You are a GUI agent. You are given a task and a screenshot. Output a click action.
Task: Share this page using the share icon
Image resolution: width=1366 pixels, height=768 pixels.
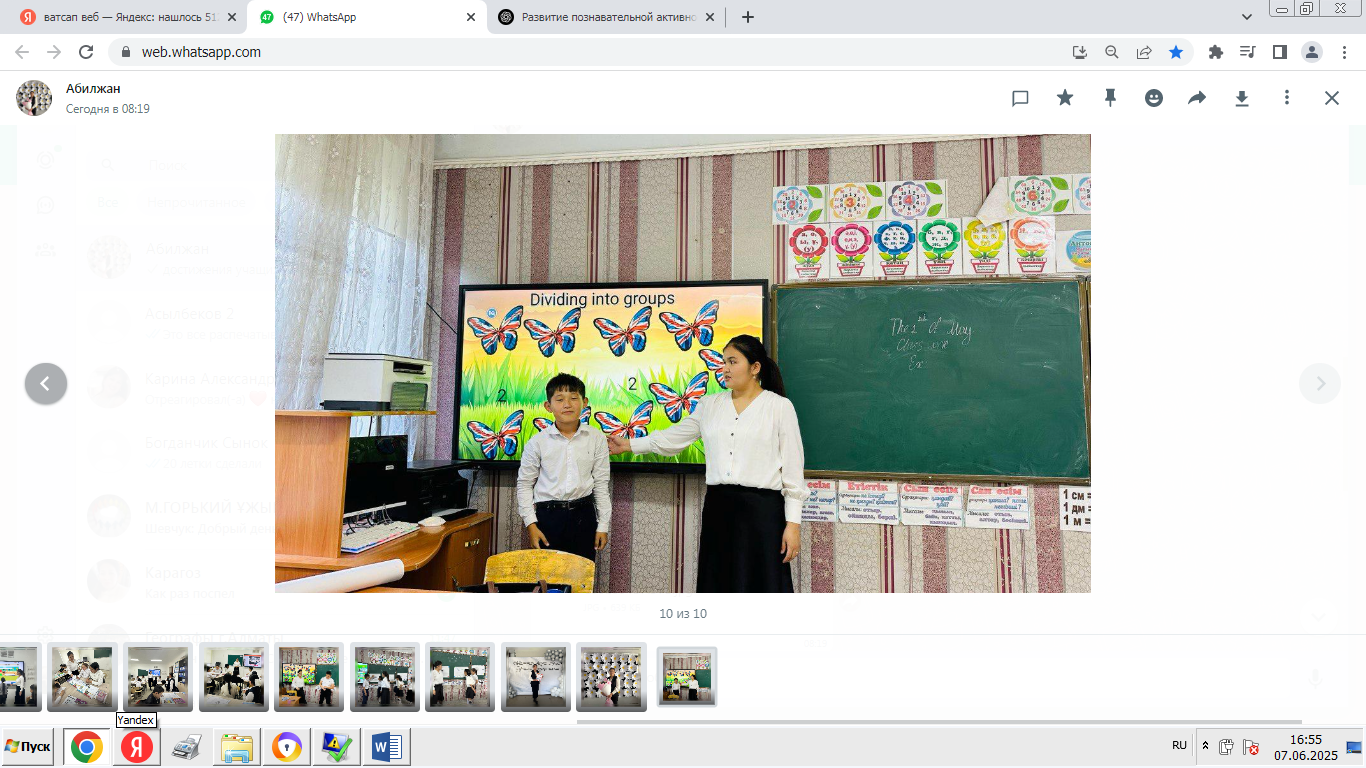pyautogui.click(x=1144, y=52)
